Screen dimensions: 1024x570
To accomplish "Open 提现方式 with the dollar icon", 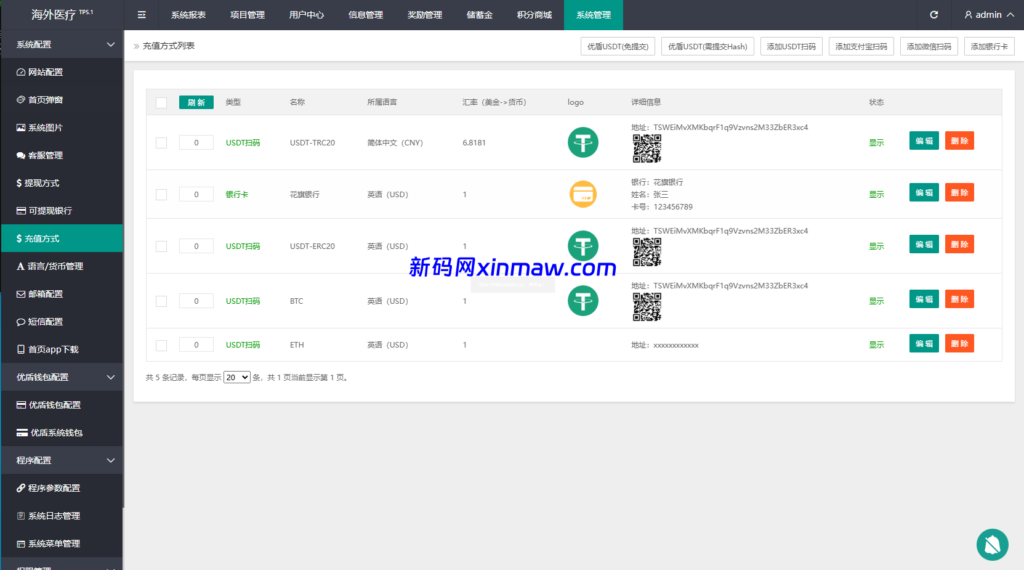I will click(x=19, y=183).
